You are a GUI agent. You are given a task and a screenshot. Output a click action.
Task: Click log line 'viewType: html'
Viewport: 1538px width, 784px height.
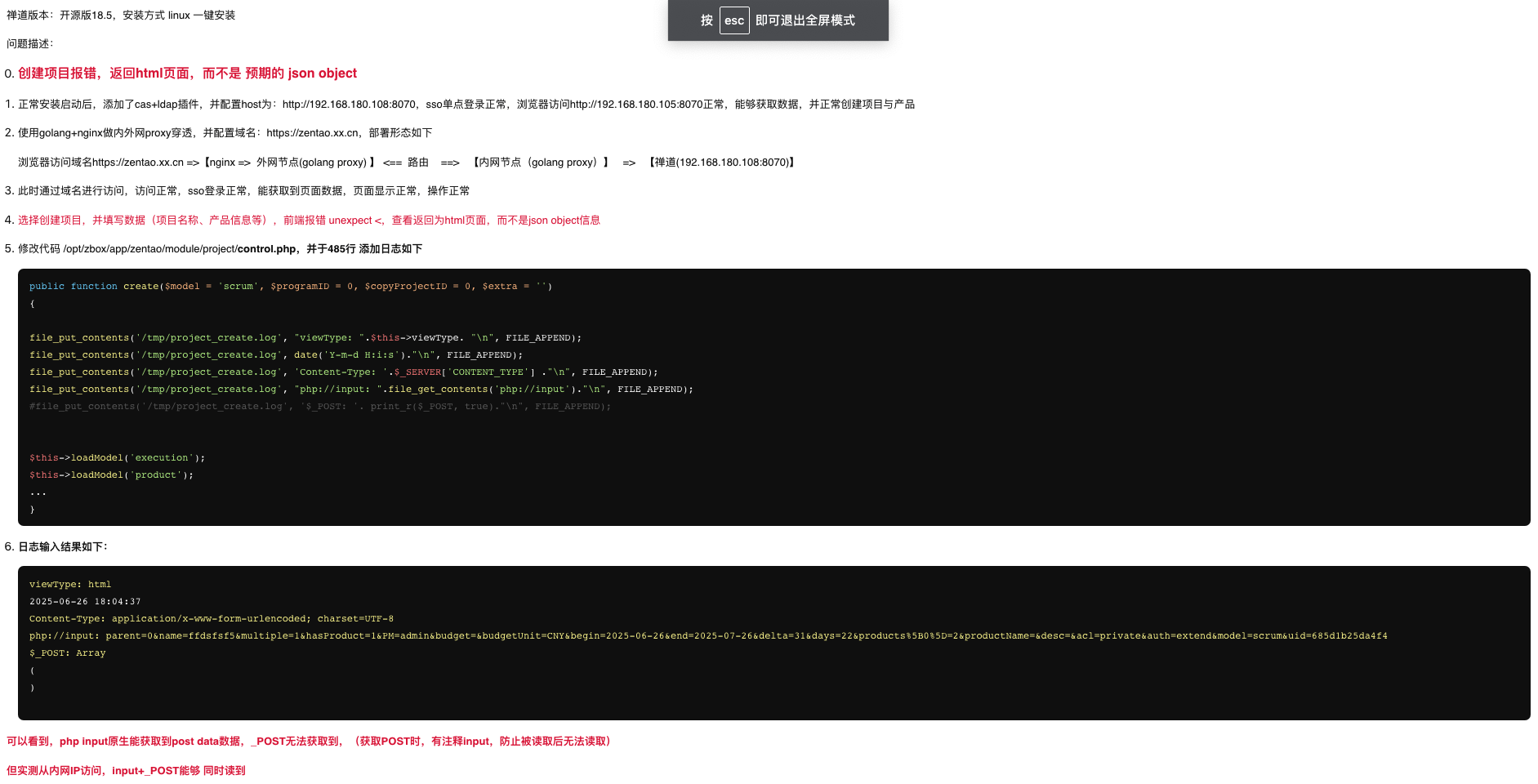(x=70, y=585)
